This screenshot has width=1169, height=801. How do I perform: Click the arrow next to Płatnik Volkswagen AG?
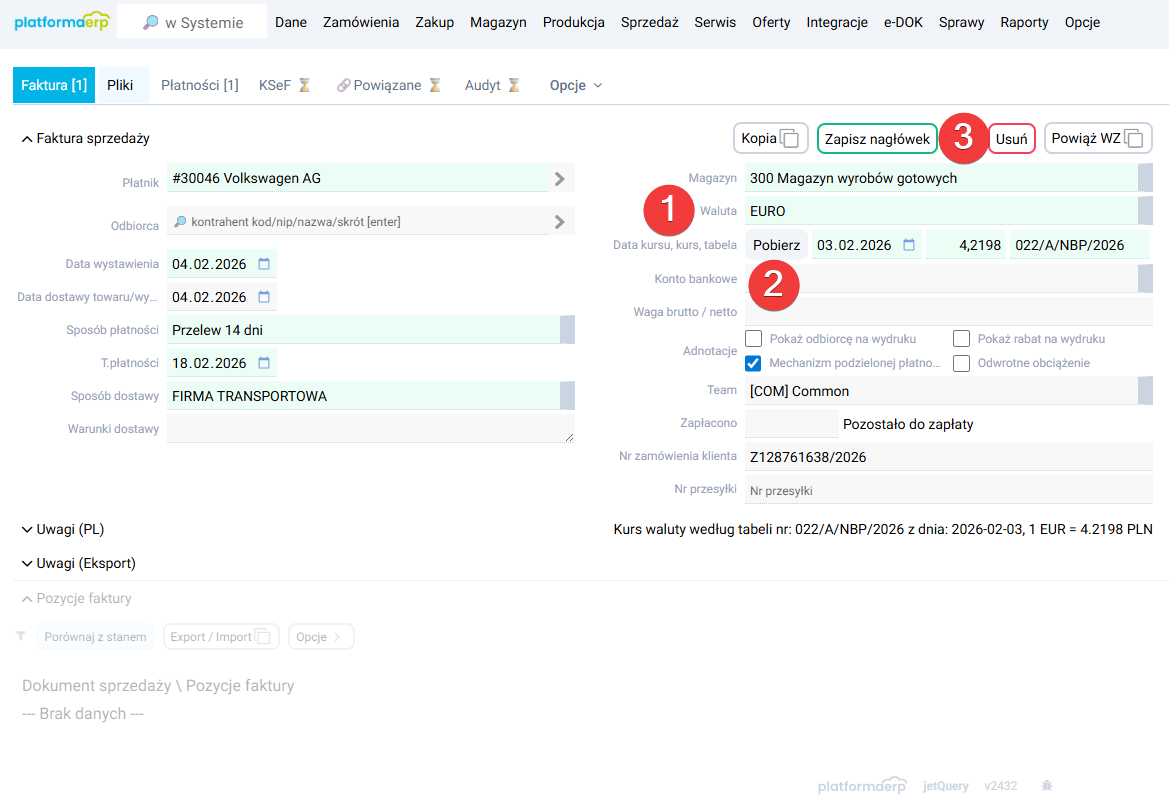tap(559, 179)
